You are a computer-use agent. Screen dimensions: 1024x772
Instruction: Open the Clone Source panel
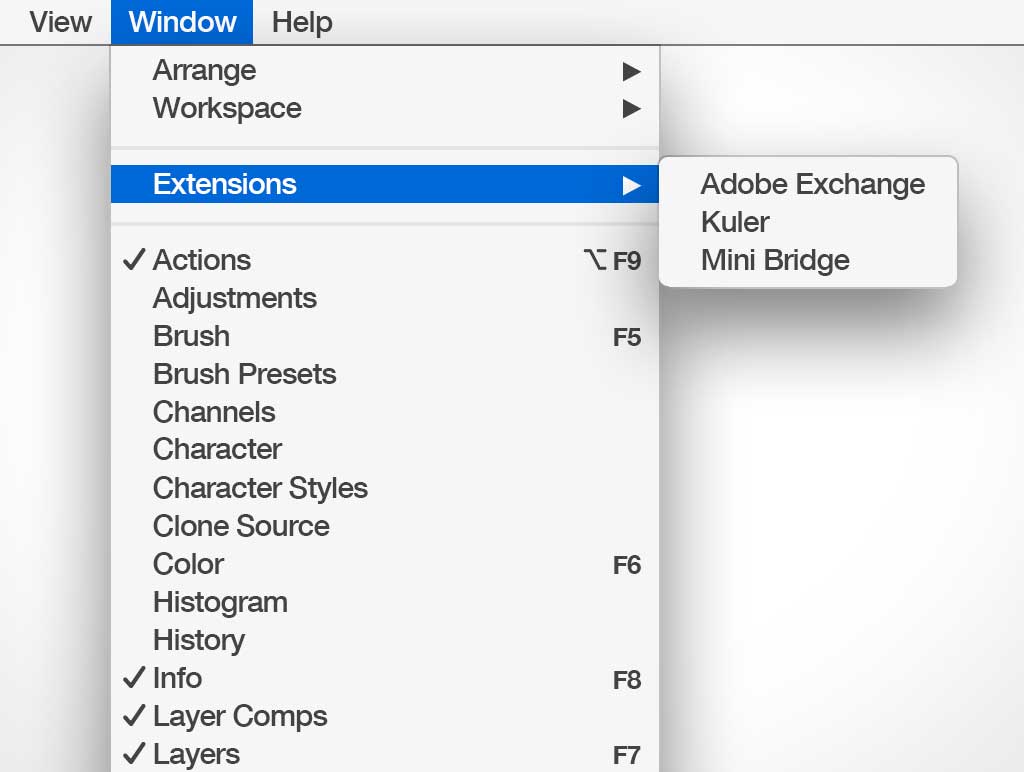(x=241, y=527)
